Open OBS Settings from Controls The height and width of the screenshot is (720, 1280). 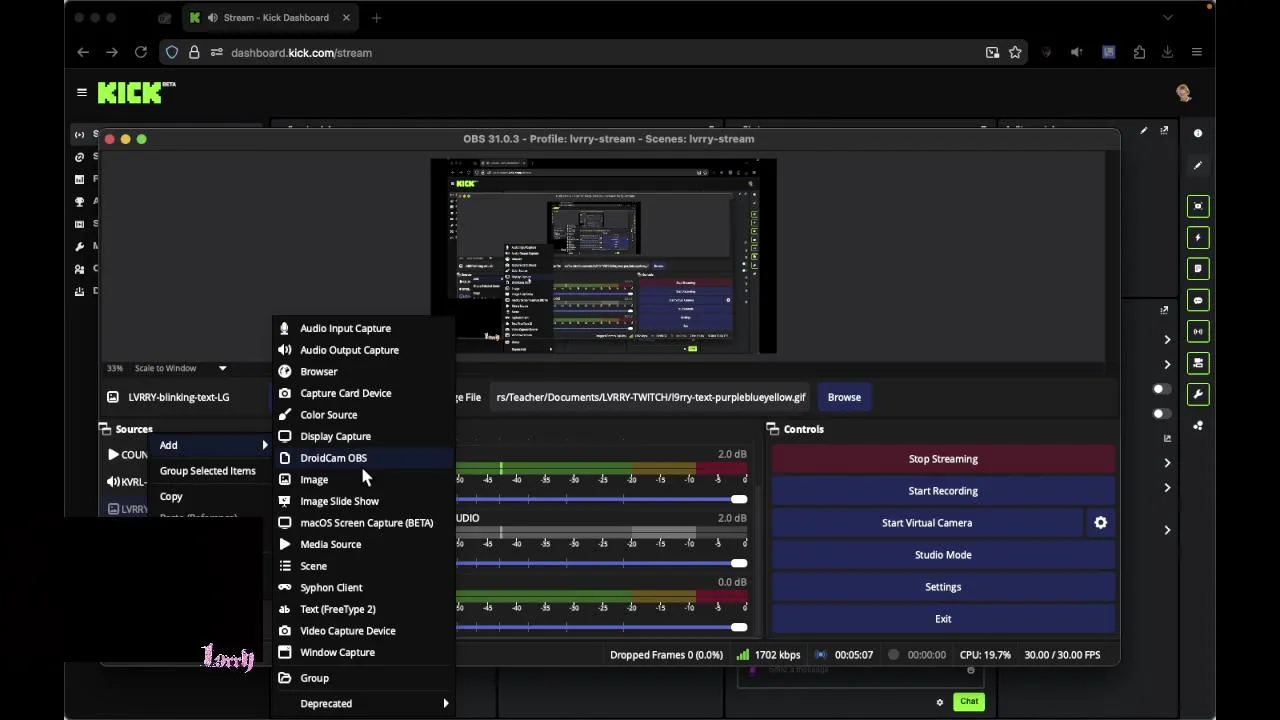click(x=943, y=587)
